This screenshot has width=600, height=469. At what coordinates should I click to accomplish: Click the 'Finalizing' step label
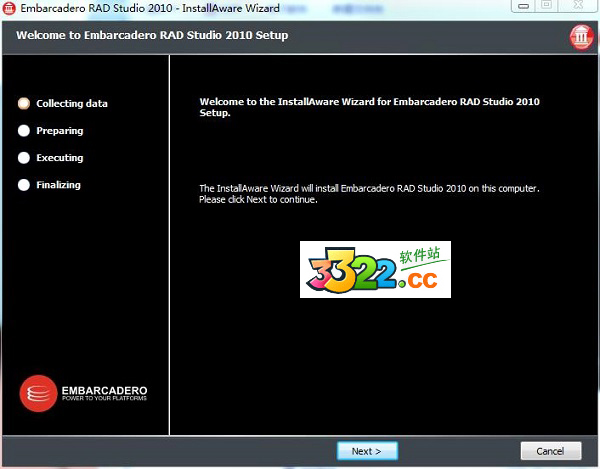[59, 185]
